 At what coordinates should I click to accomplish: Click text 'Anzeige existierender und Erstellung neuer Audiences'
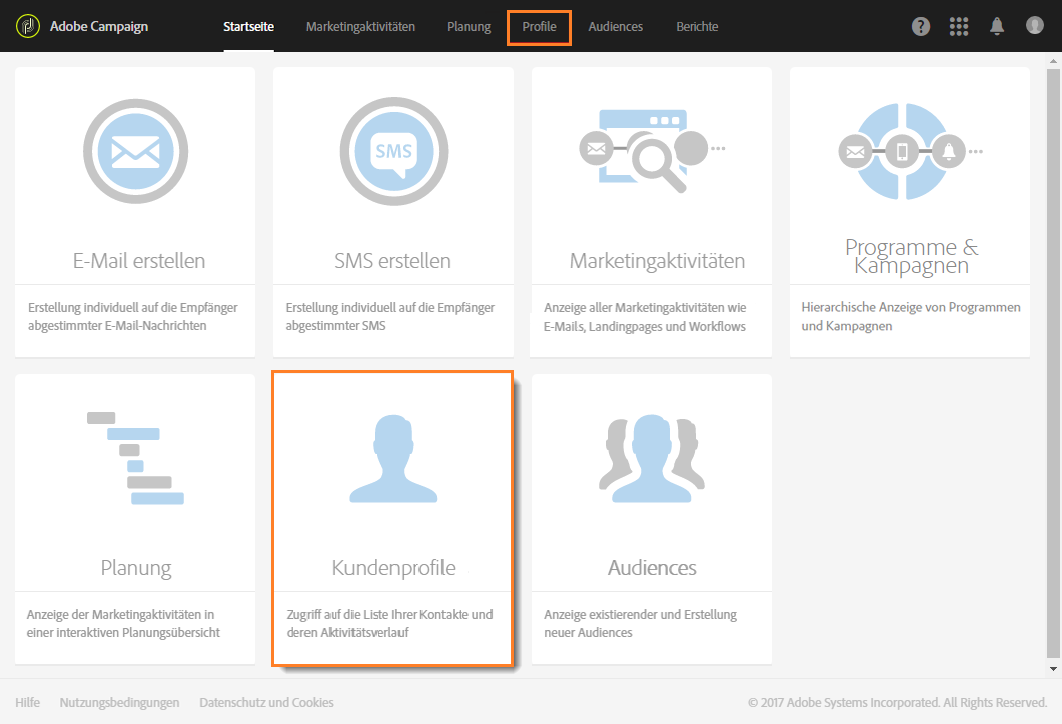click(640, 624)
